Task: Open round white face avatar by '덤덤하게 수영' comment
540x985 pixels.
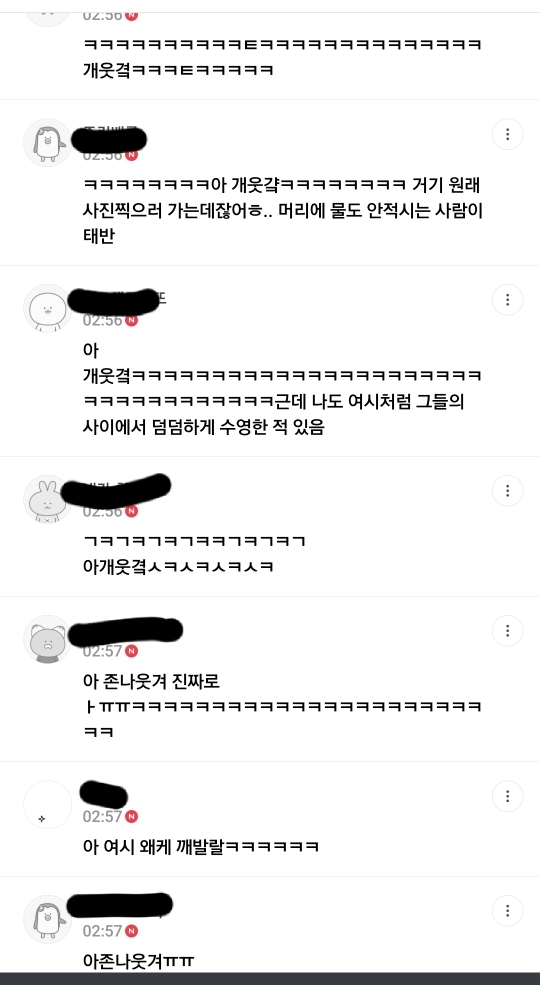Action: (48, 308)
